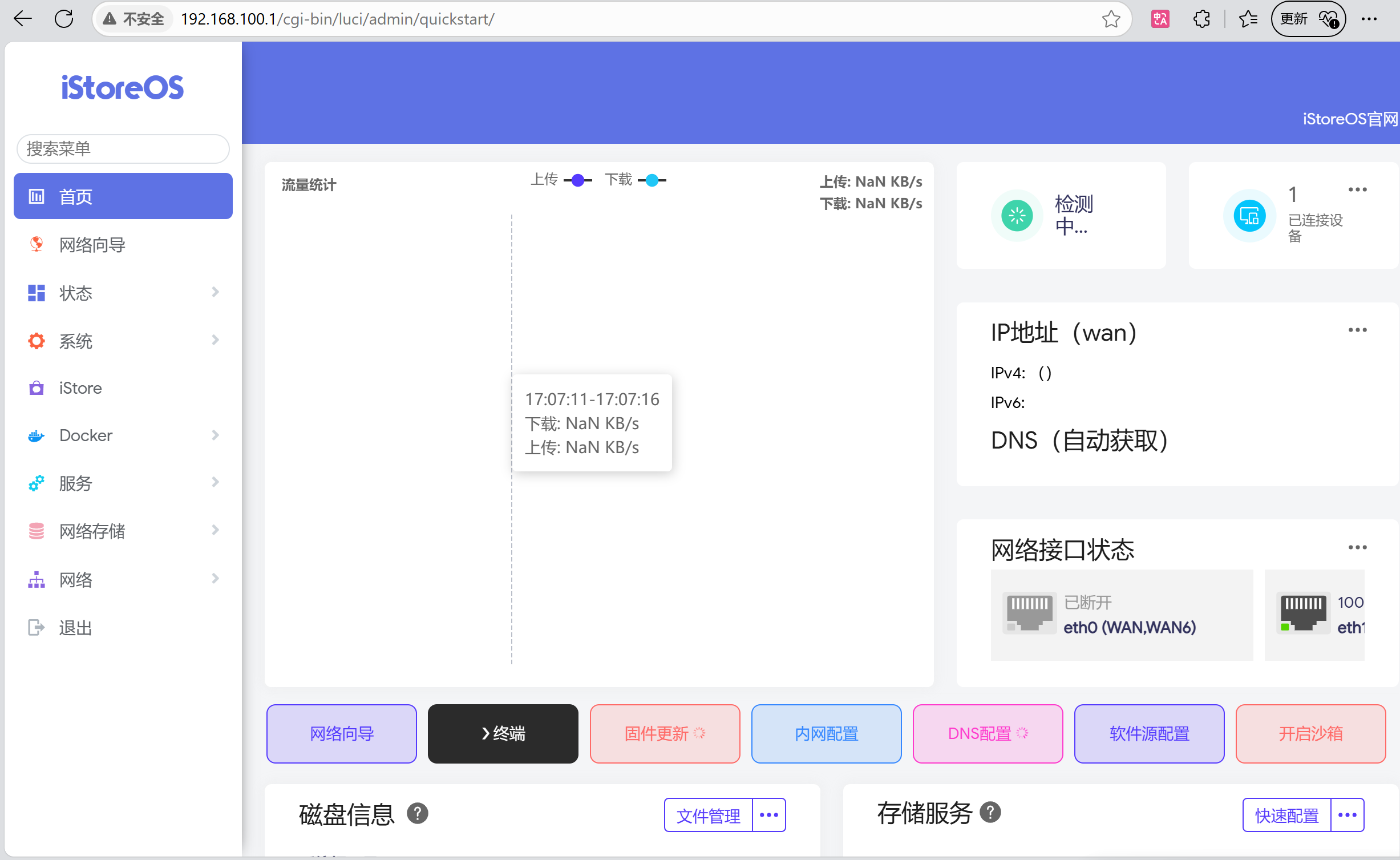1400x860 pixels.
Task: Open the Docker section via its whale icon
Action: pos(36,435)
